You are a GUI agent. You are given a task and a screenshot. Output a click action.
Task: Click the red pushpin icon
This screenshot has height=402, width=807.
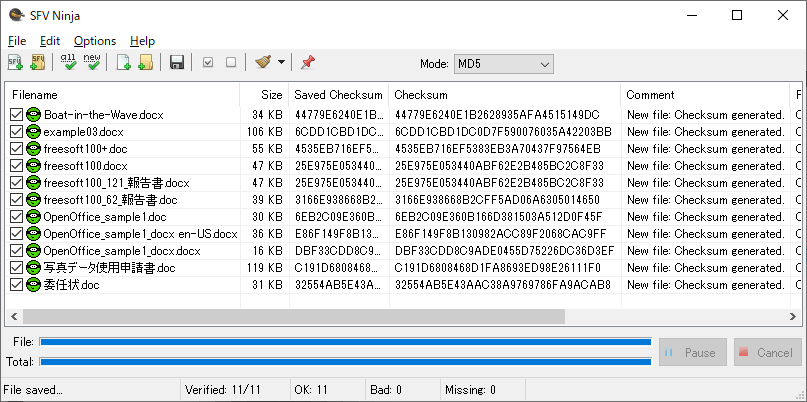click(x=307, y=63)
